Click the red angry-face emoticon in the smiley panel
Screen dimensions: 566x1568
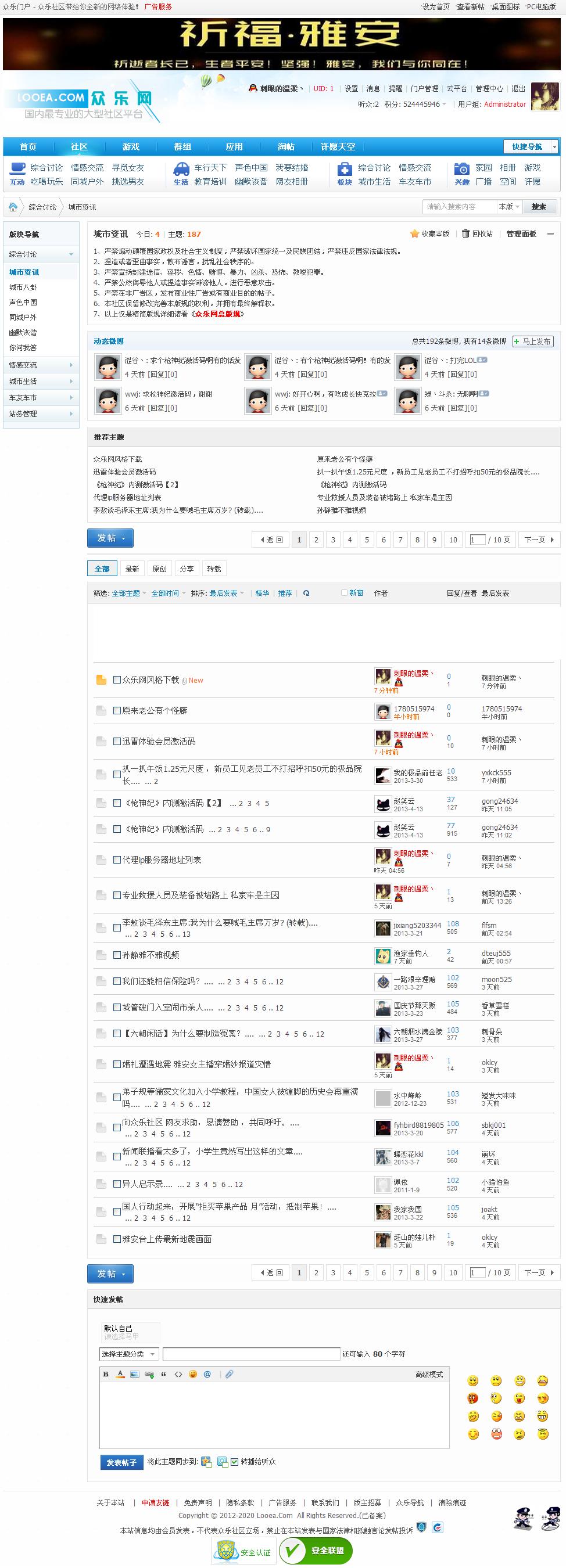(473, 1398)
